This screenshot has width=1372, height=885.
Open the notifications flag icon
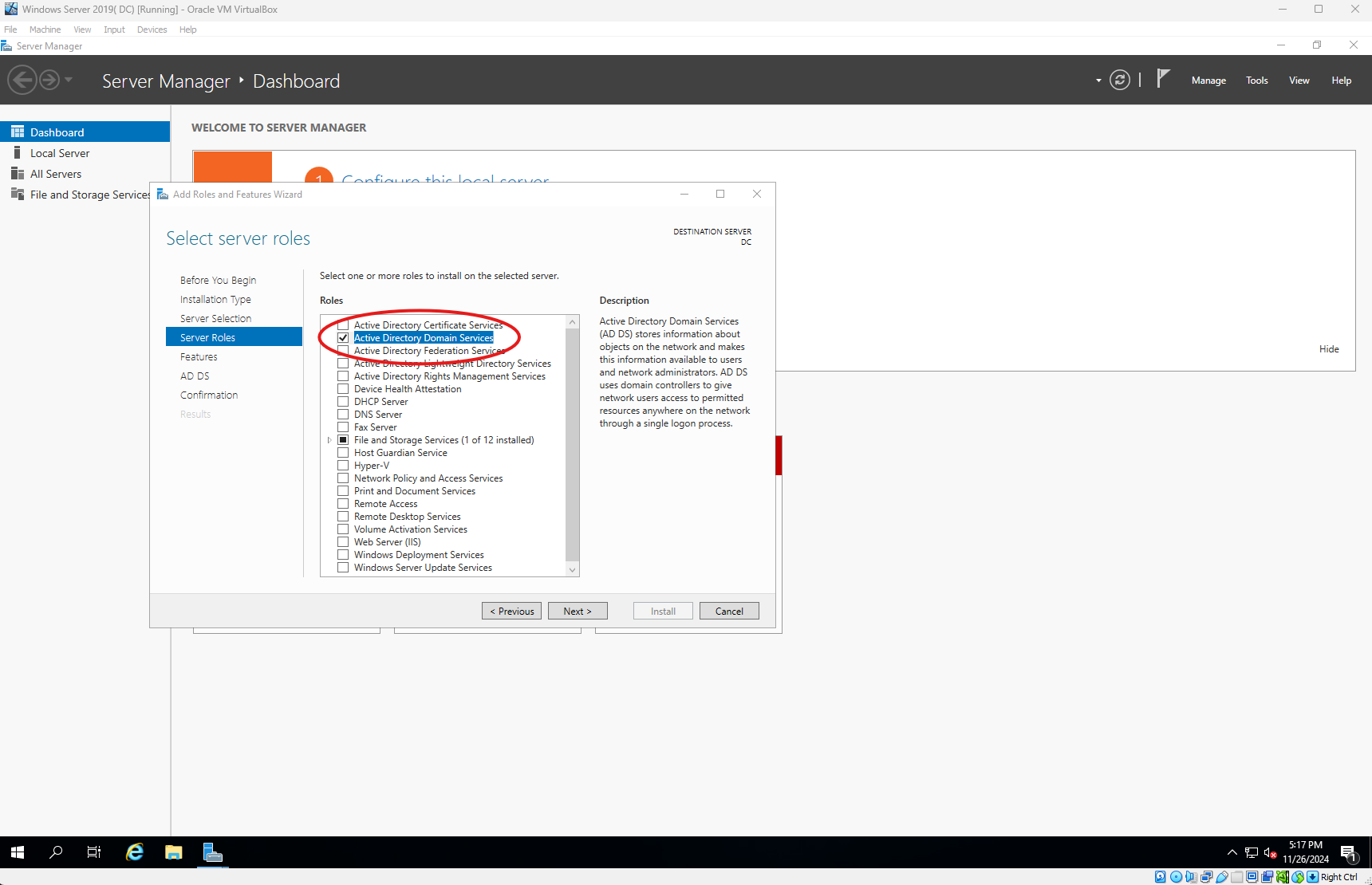(1163, 78)
